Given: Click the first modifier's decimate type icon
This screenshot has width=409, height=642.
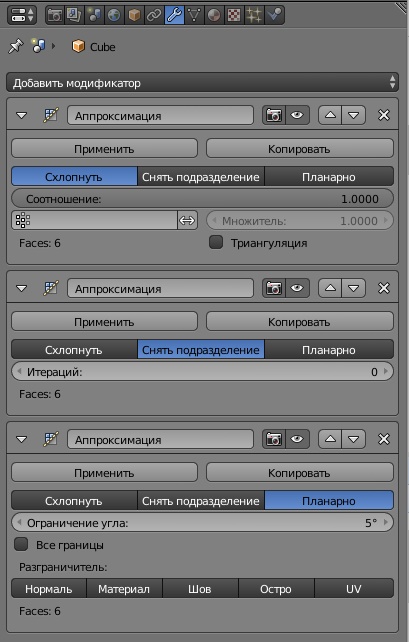Looking at the screenshot, I should tap(51, 115).
